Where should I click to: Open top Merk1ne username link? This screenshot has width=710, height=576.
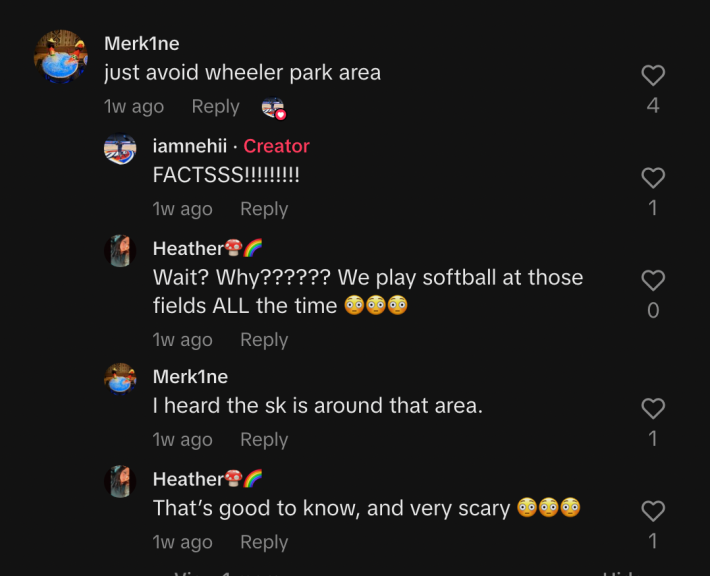click(x=142, y=43)
